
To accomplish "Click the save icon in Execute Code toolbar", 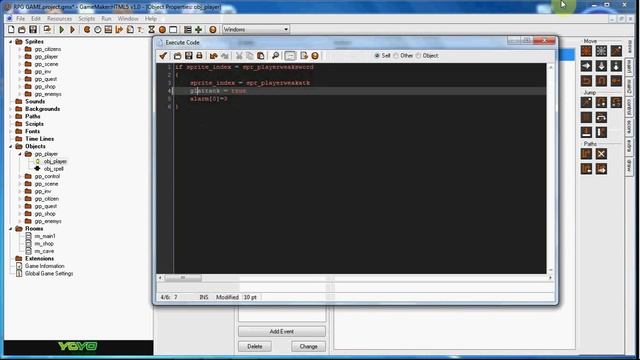I will point(189,56).
